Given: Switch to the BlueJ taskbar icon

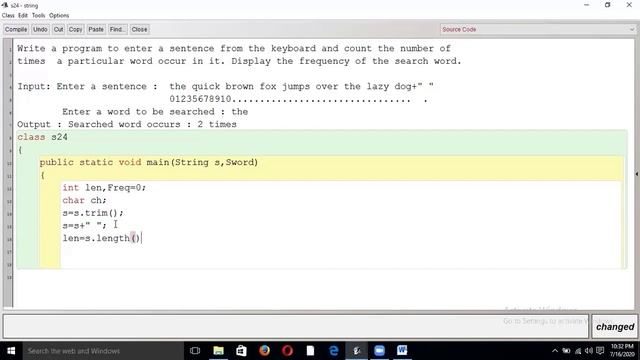Looking at the screenshot, I should coord(357,351).
